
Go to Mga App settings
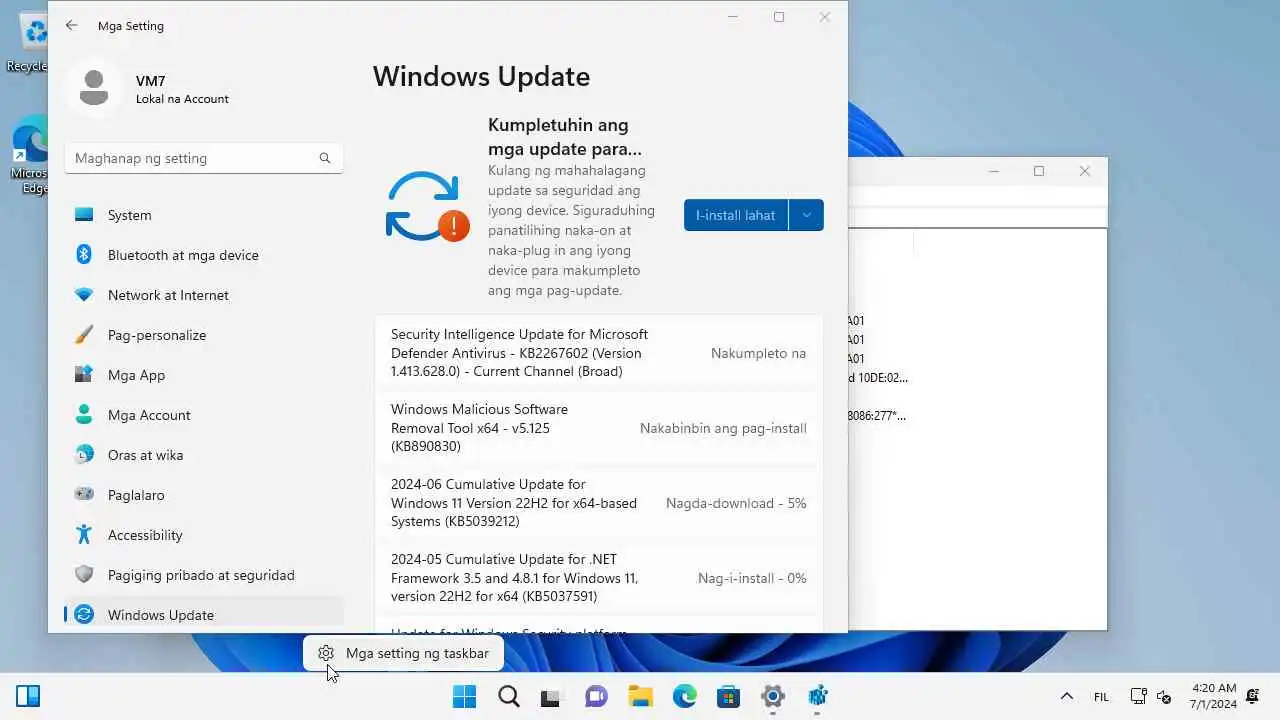click(x=204, y=375)
